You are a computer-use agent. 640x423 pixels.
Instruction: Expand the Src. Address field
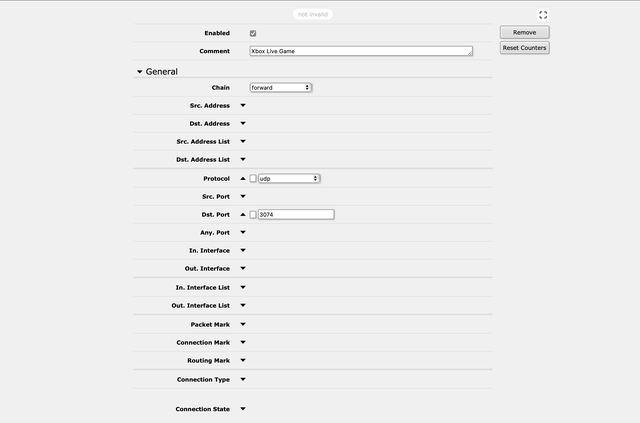pos(242,105)
